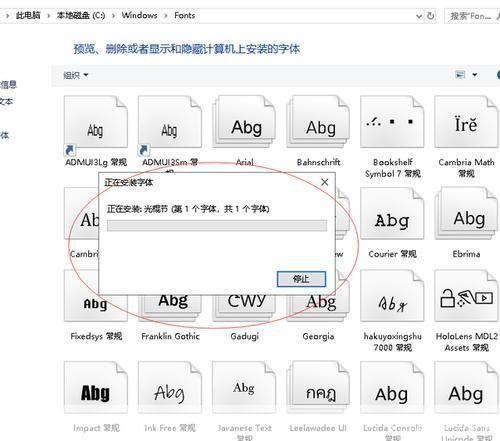Click the search Fonts input field

pyautogui.click(x=472, y=16)
